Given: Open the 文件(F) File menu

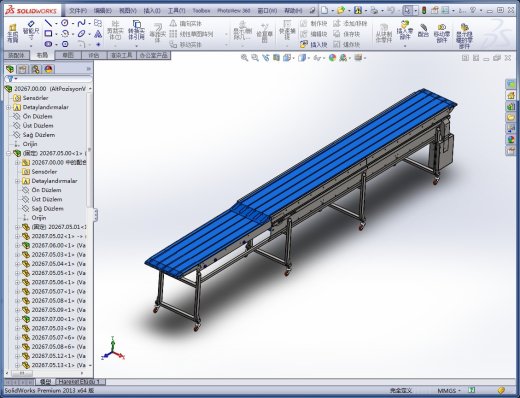Looking at the screenshot, I should pyautogui.click(x=78, y=11).
